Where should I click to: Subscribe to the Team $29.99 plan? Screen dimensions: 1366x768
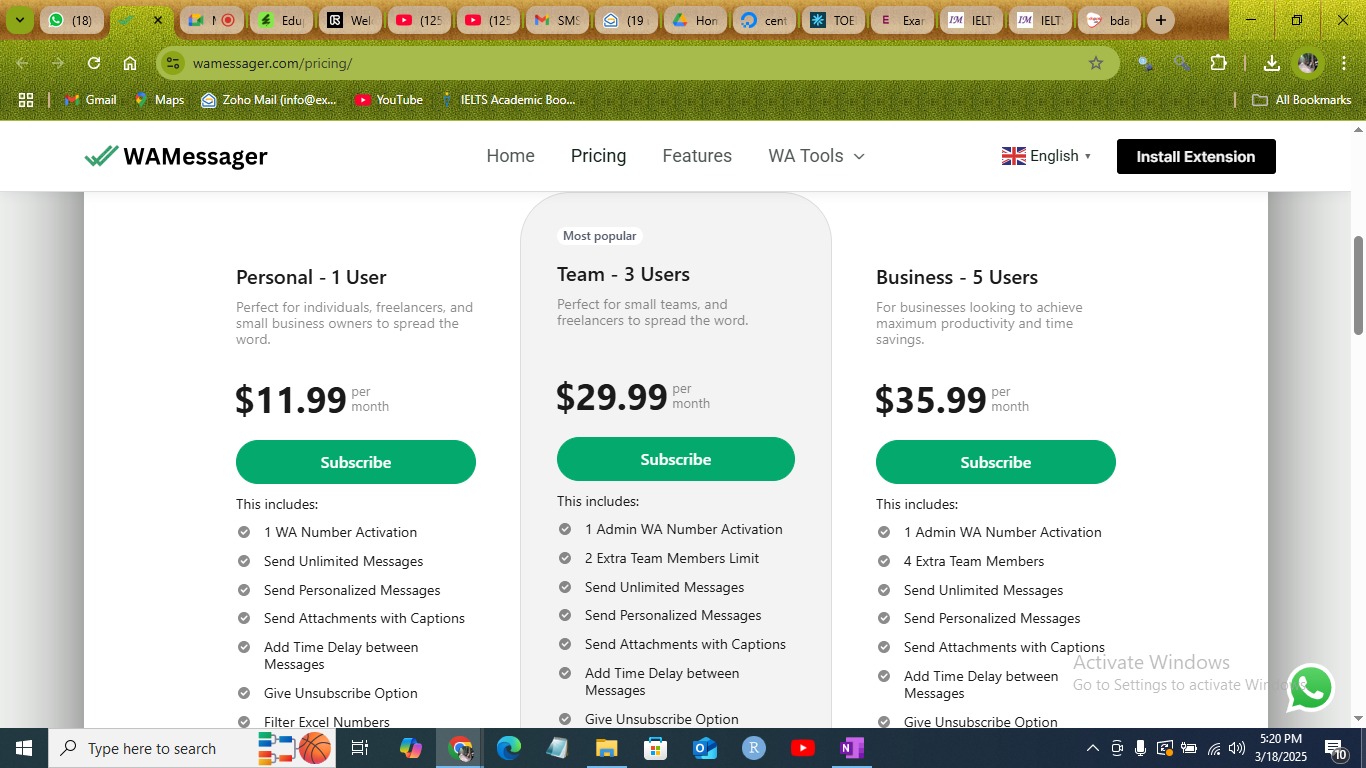click(676, 459)
